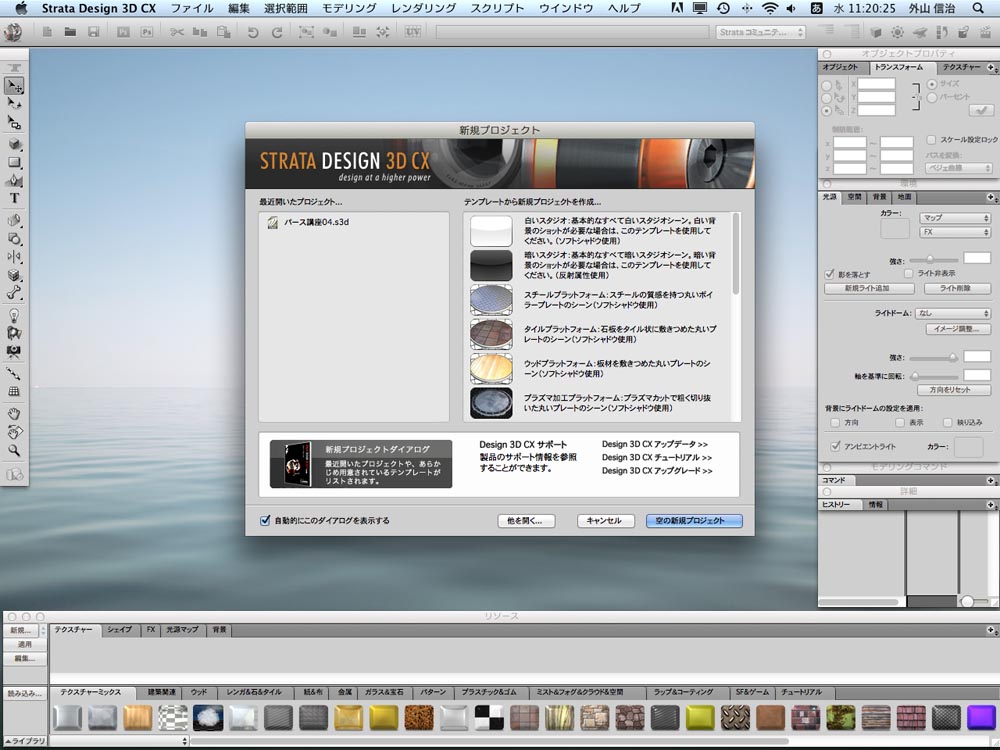Click the Wi-Fi menu bar icon
1000x750 pixels.
770,8
